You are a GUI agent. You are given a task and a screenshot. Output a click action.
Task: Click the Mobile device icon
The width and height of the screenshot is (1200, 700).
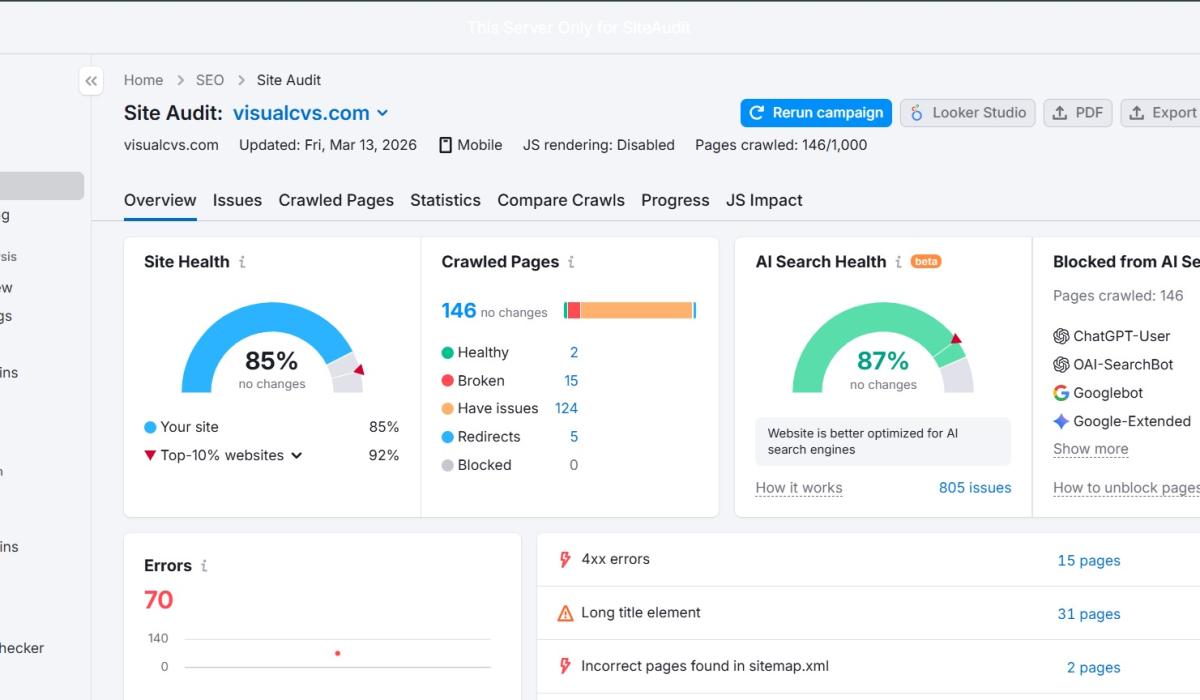point(445,145)
